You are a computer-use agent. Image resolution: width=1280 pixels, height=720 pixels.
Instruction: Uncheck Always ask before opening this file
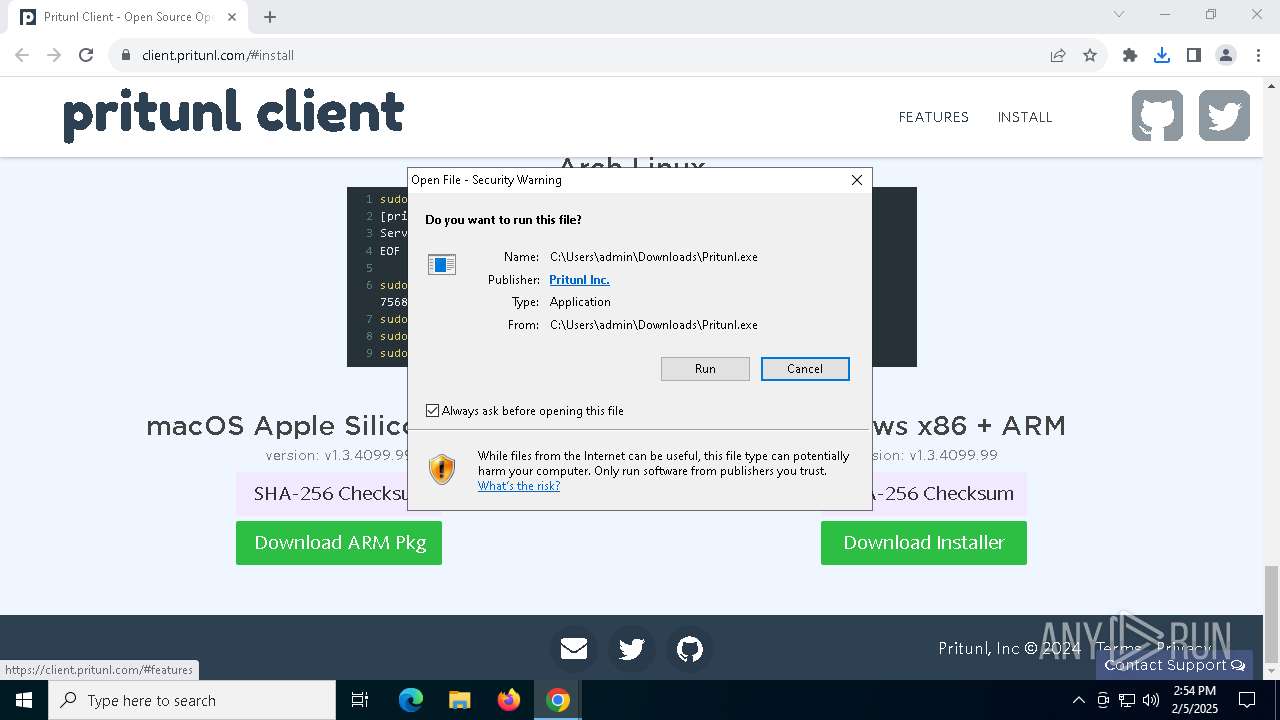pyautogui.click(x=433, y=411)
